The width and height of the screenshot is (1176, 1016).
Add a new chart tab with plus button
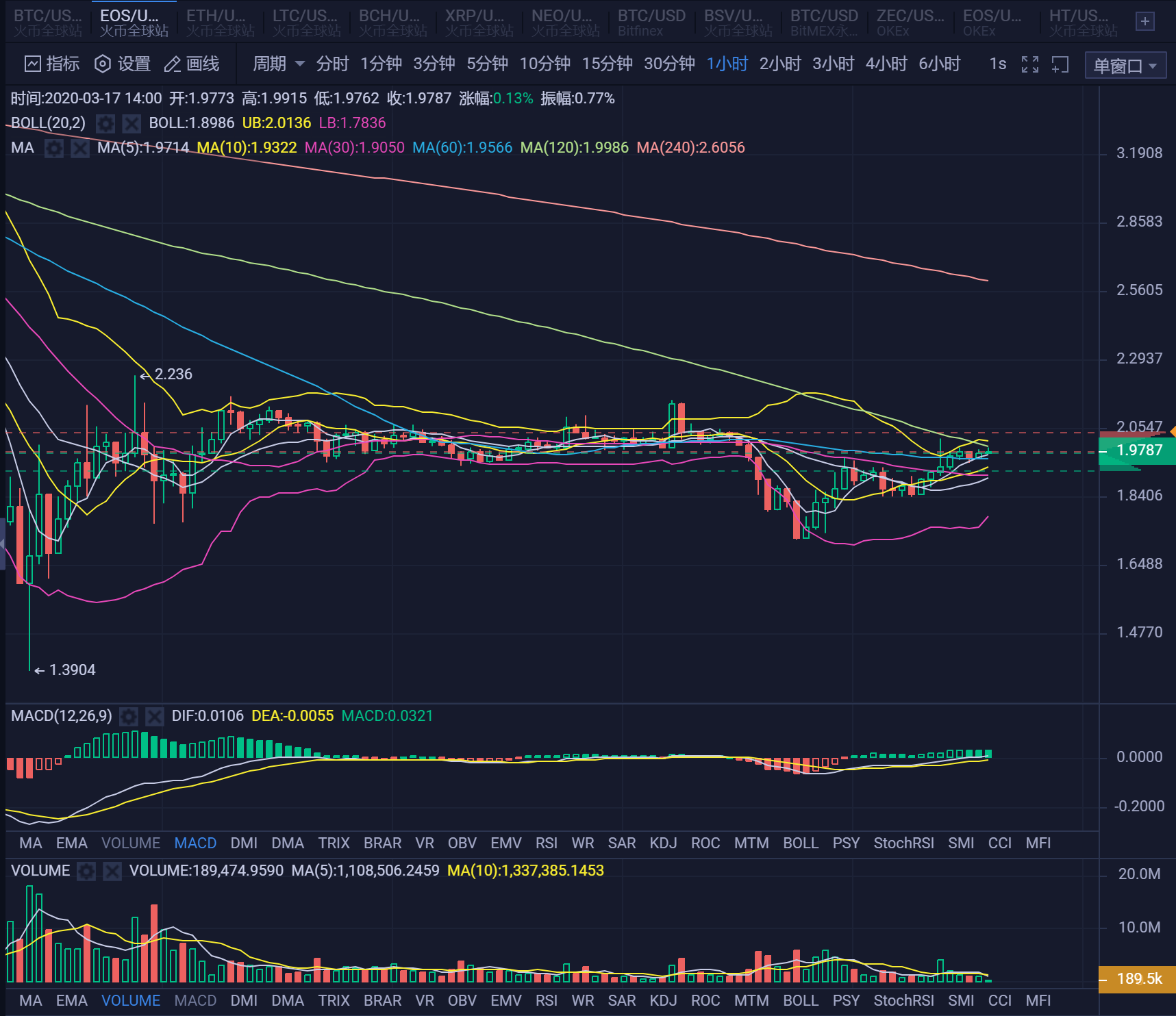(x=1144, y=22)
